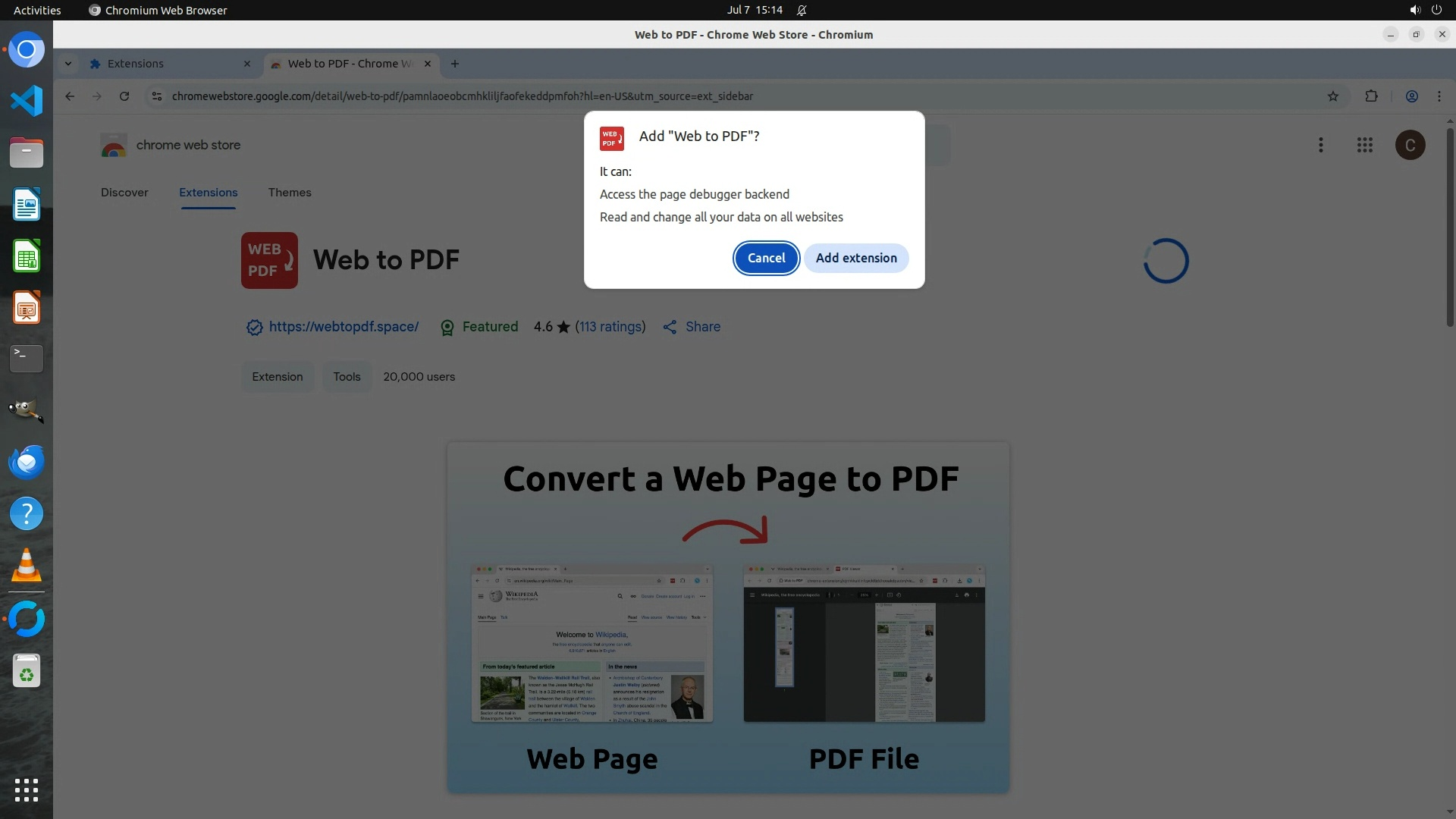Open Chrome Web Store more options menu

pos(1320,145)
